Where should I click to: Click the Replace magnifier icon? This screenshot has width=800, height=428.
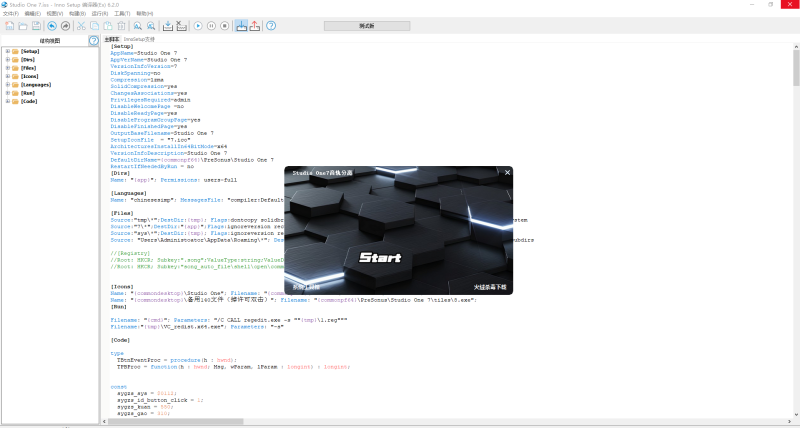coord(151,26)
